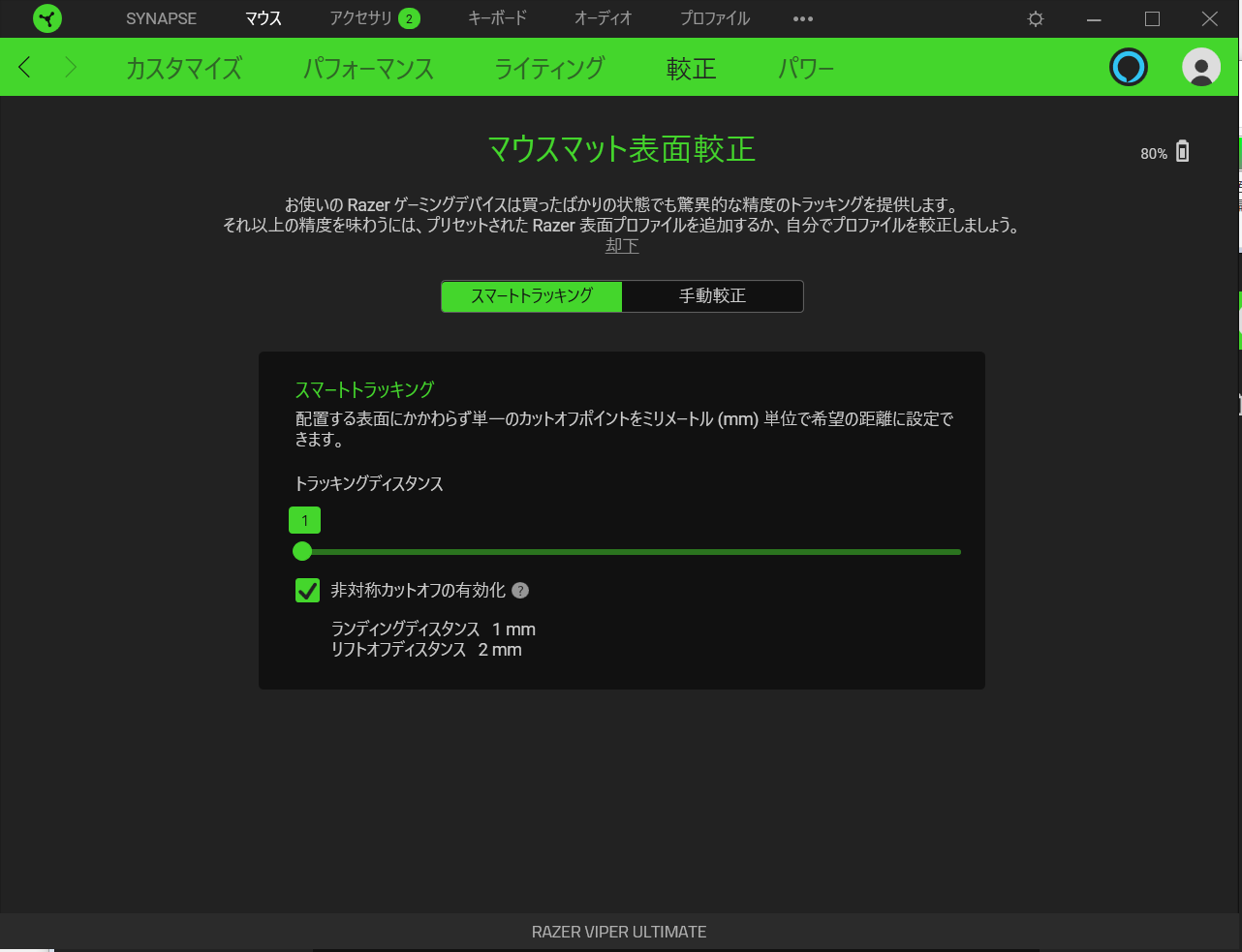Click the ランディングディスタンス 1 mm text
Viewport: 1242px width, 952px height.
(433, 630)
